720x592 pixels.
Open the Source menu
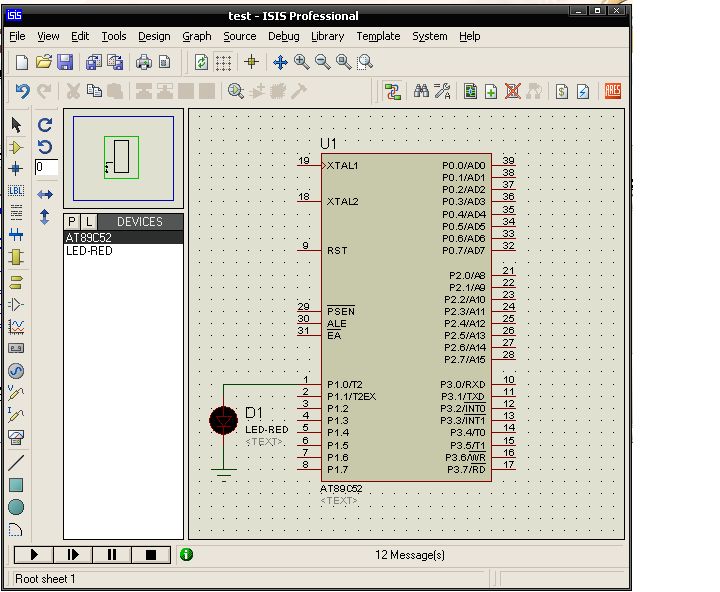point(240,36)
